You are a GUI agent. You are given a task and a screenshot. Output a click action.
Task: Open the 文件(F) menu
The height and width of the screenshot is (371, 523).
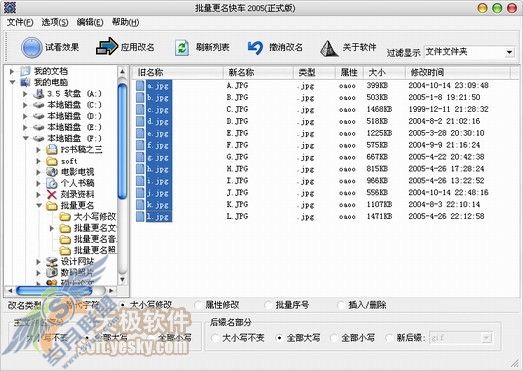pyautogui.click(x=20, y=22)
